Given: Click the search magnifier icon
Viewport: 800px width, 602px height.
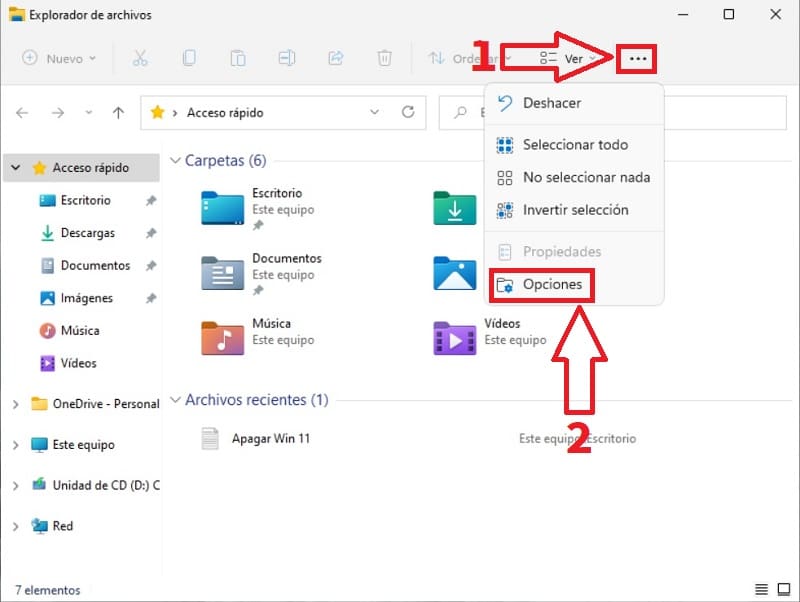Looking at the screenshot, I should tap(460, 112).
